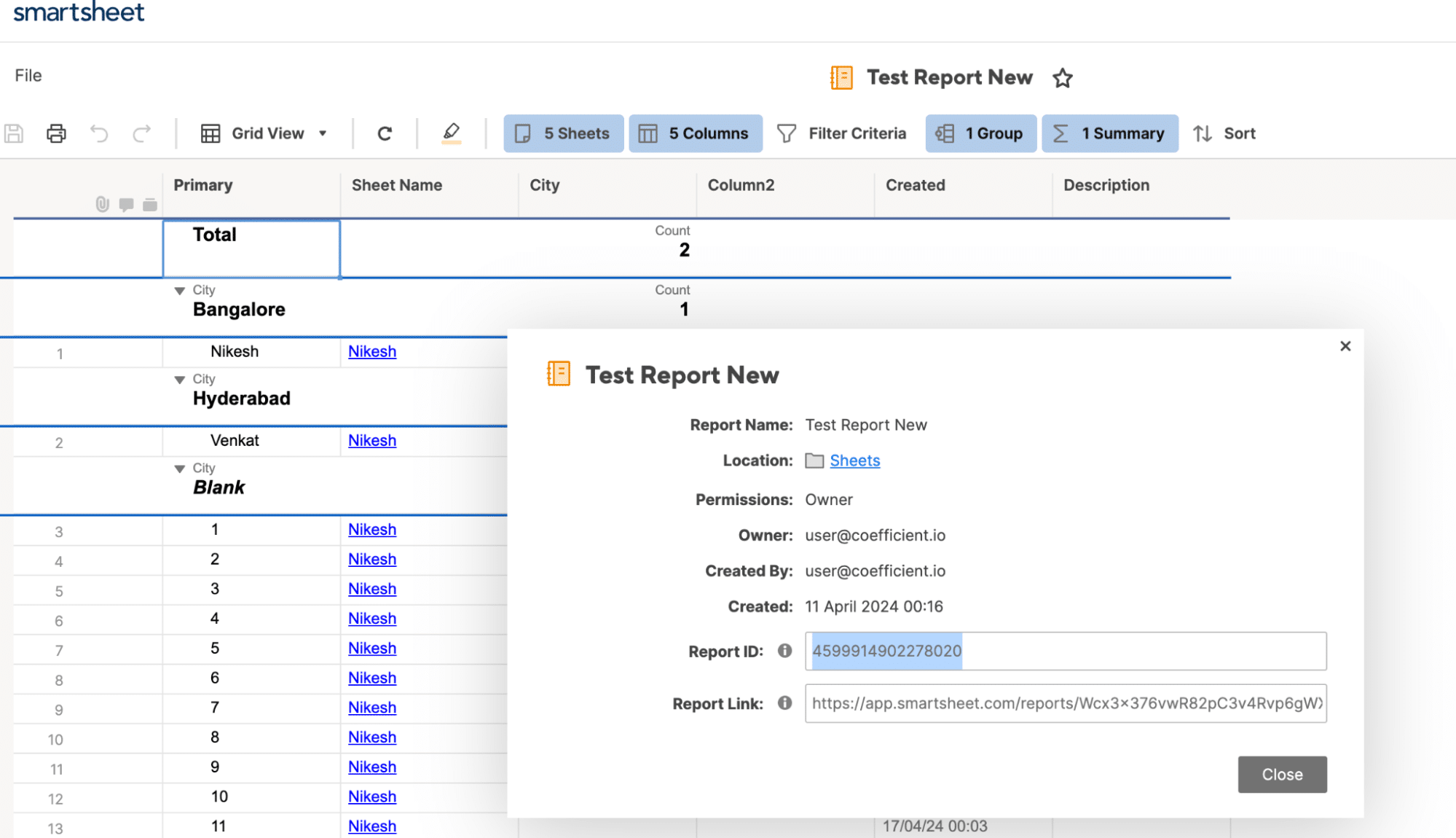Open the highlight changes pen icon
This screenshot has width=1456, height=838.
point(451,133)
